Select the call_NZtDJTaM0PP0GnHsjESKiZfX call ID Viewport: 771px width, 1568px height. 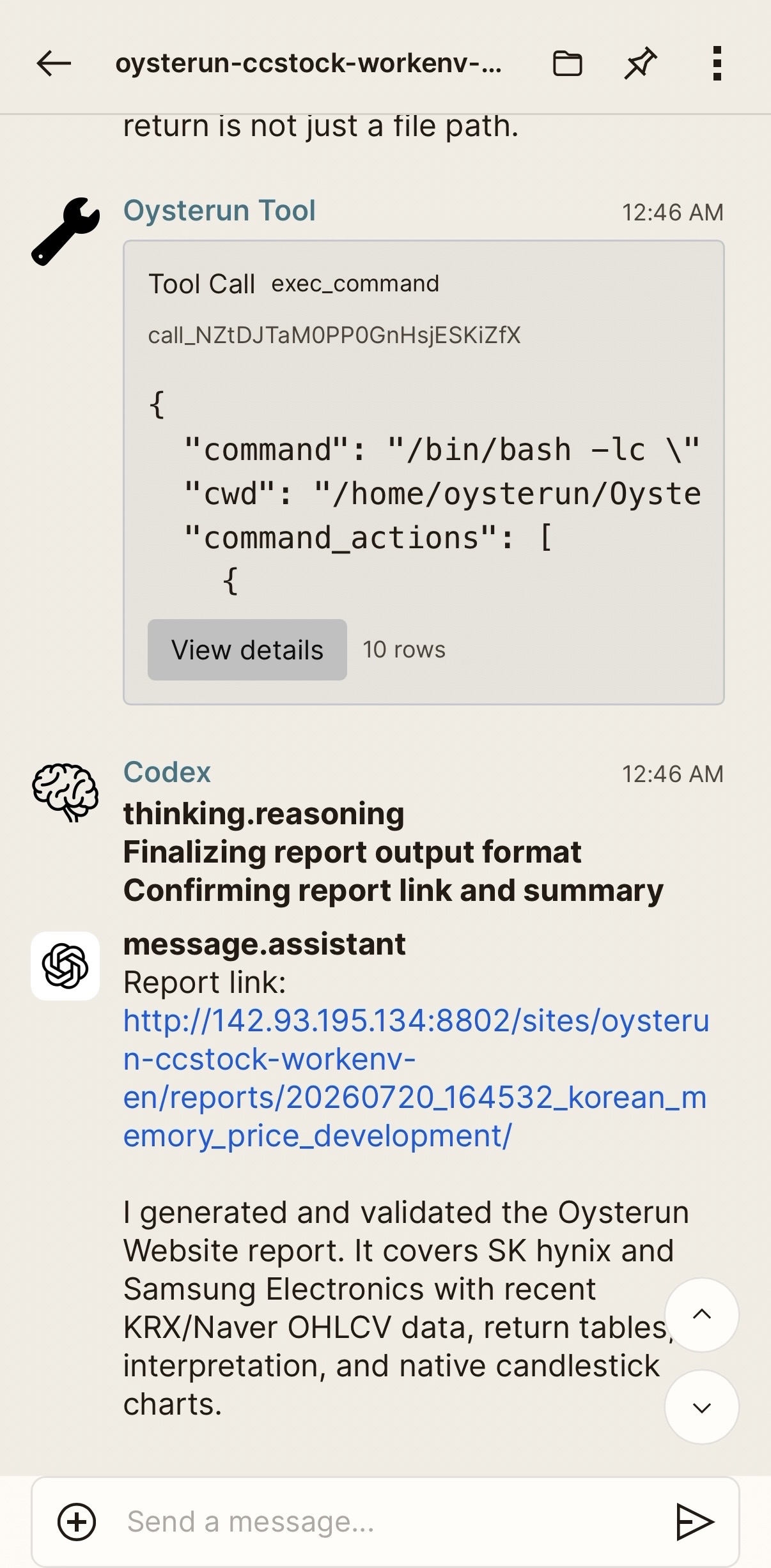[334, 335]
